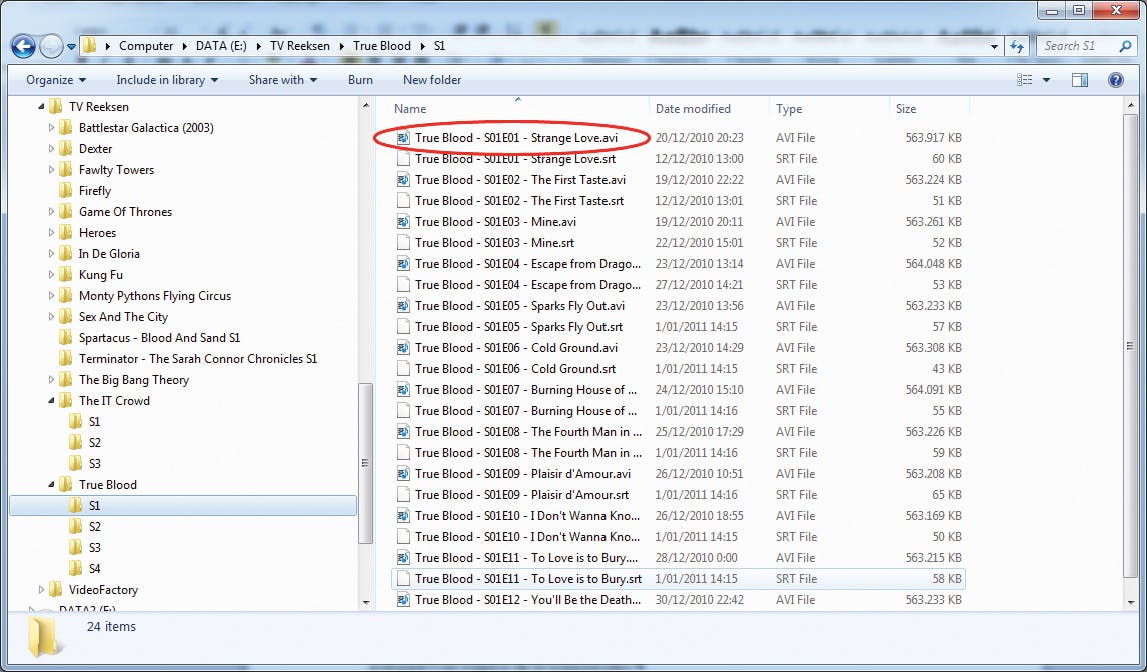Click the 564.091 KB size value
This screenshot has height=672, width=1147.
[x=933, y=390]
